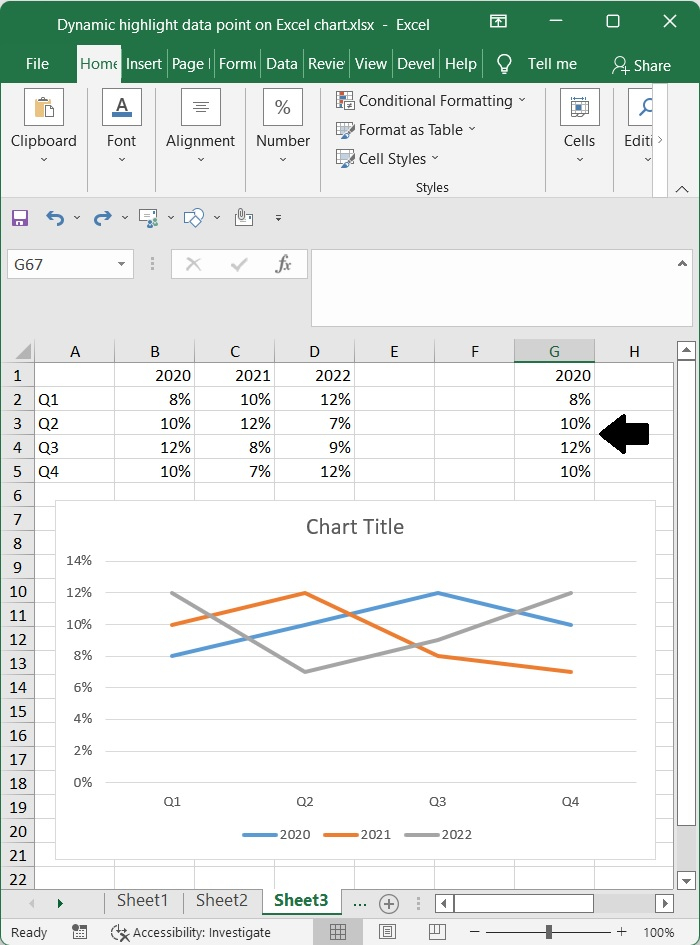Collapse the ribbon with the chevron
The width and height of the screenshot is (700, 945).
tap(682, 189)
